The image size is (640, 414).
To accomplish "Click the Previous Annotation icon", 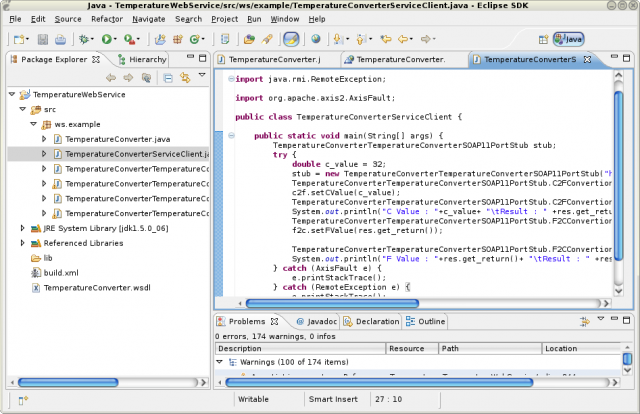I will (360, 39).
